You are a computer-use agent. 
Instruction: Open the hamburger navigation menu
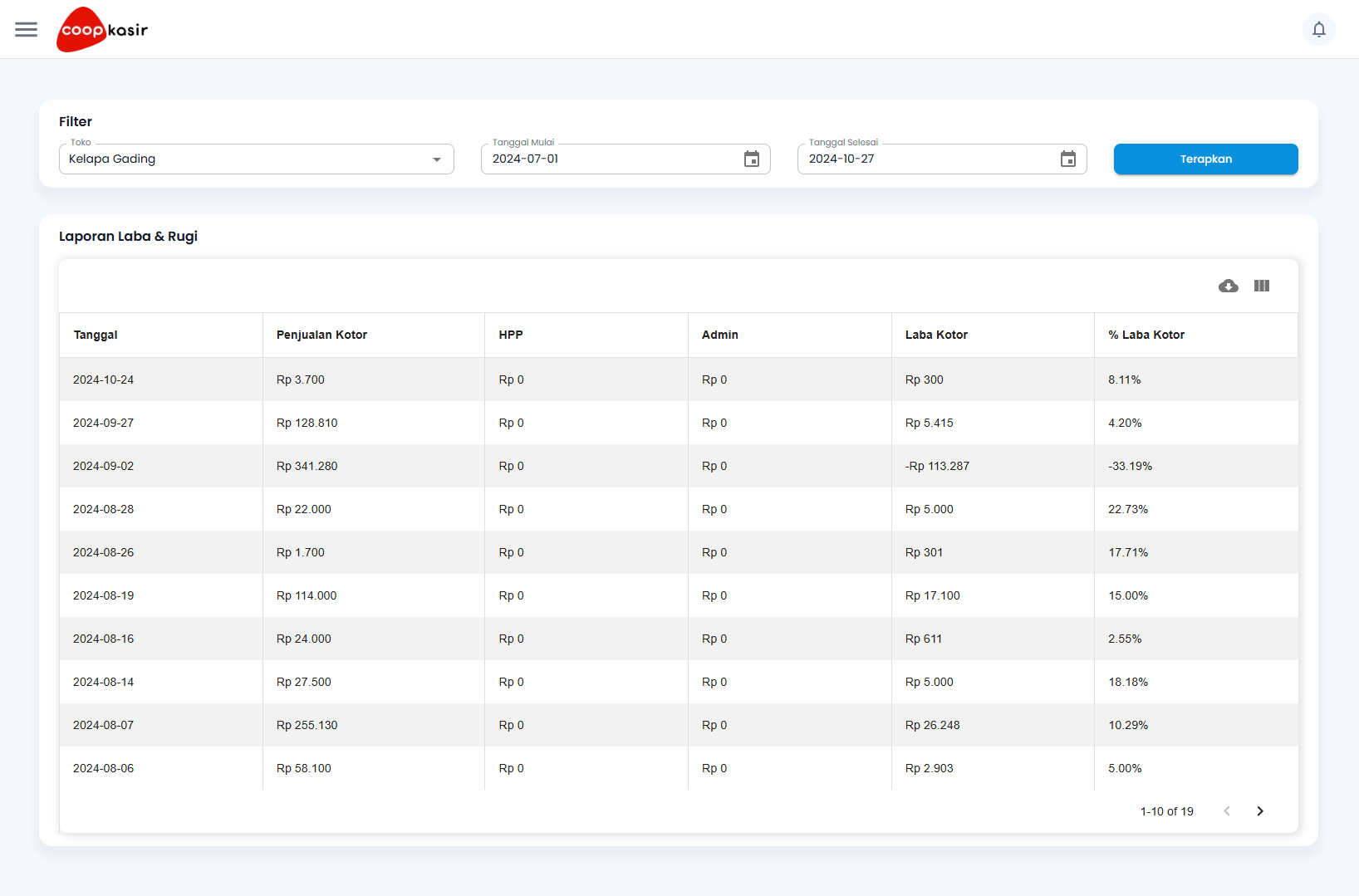[x=27, y=30]
